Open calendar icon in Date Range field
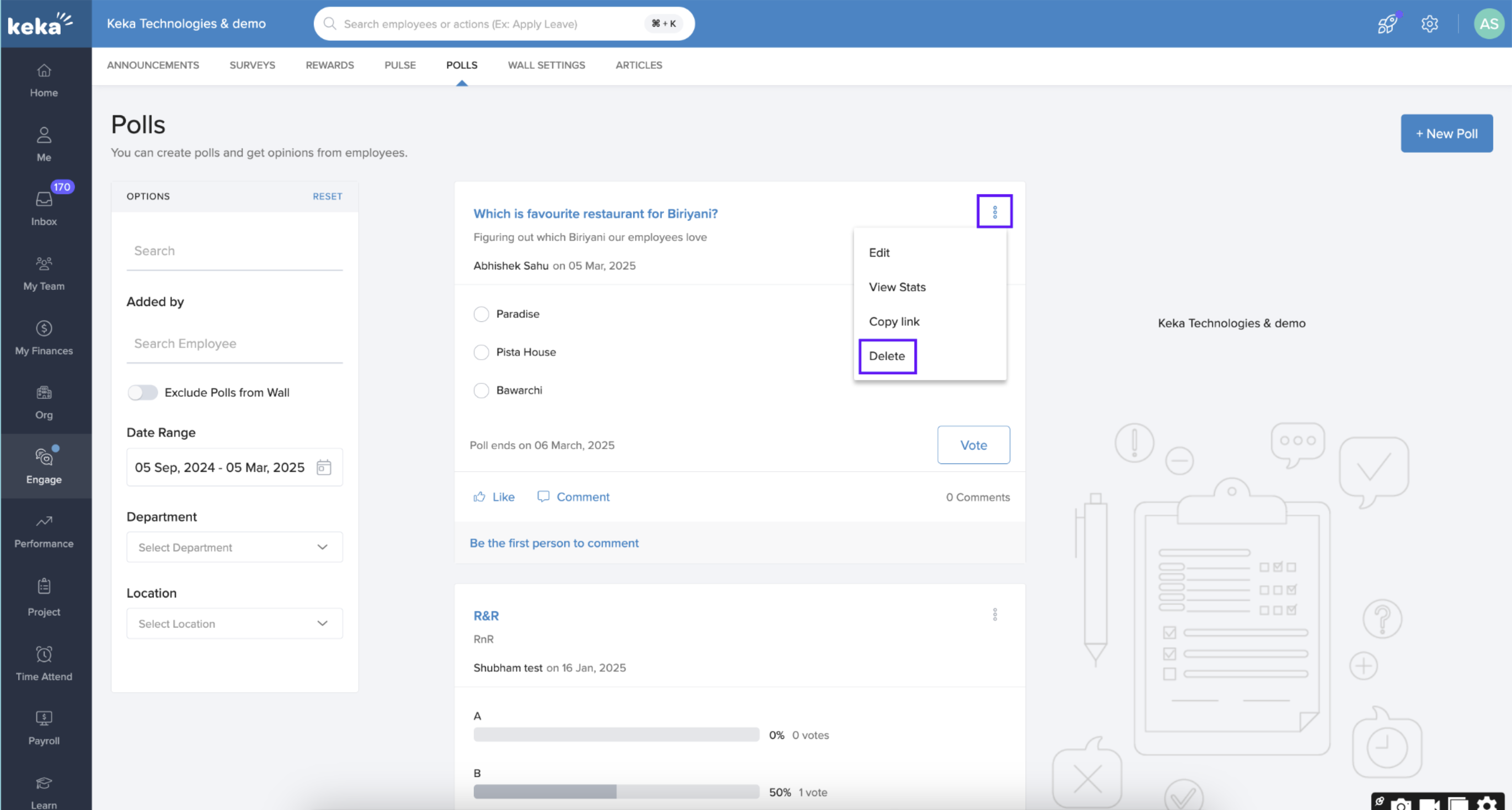This screenshot has height=810, width=1512. tap(323, 467)
